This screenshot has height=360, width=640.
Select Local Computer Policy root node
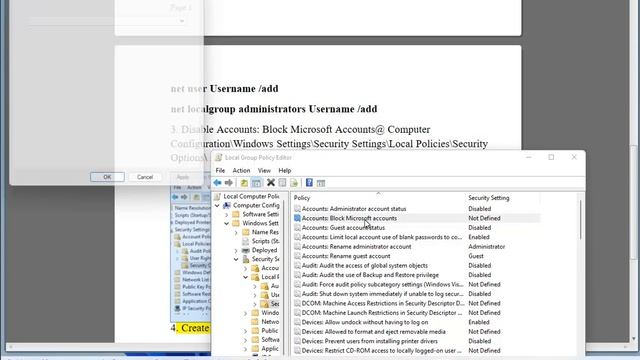tap(251, 196)
